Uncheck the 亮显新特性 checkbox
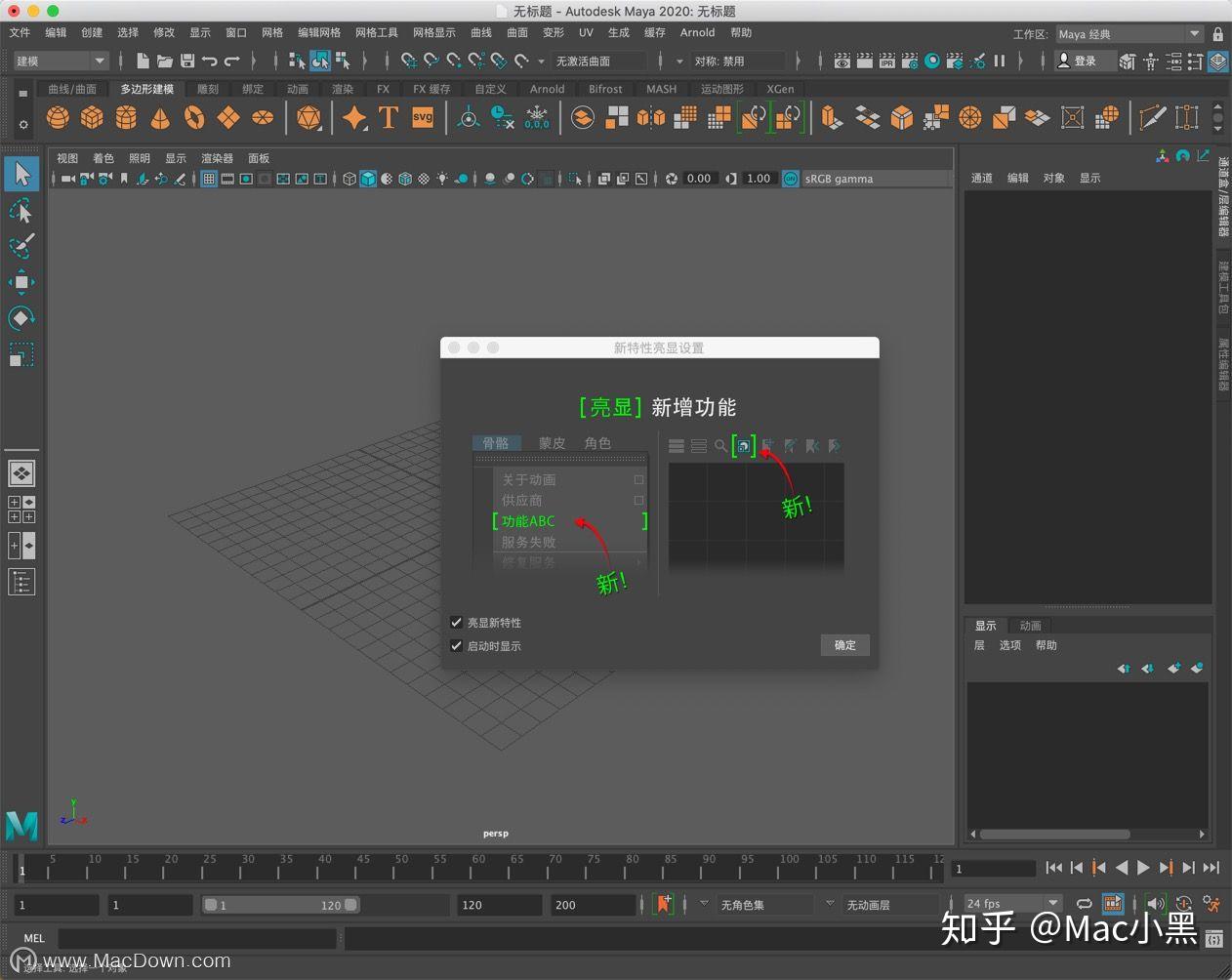Image resolution: width=1232 pixels, height=980 pixels. coord(456,623)
